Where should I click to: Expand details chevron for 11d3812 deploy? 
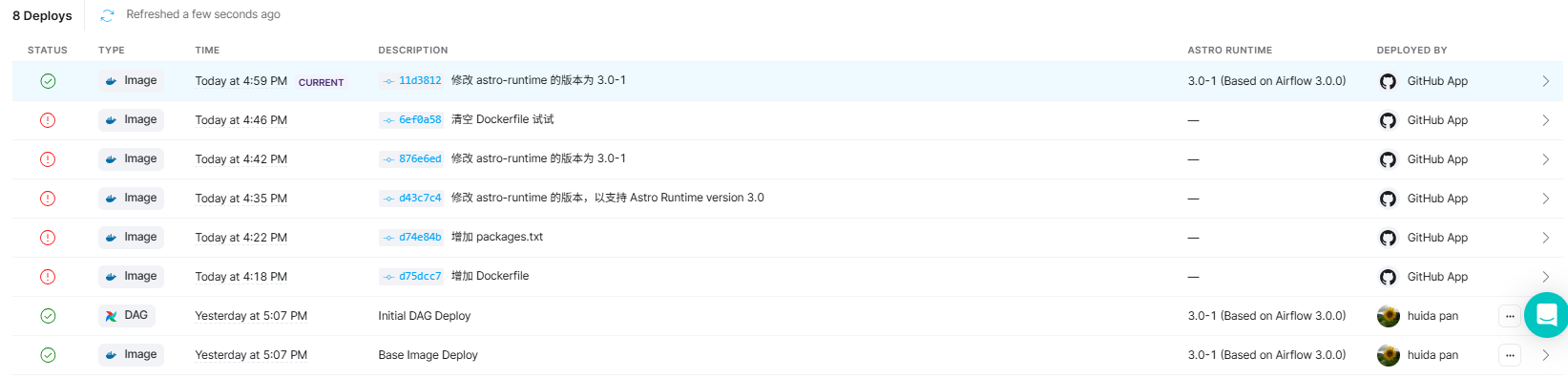tap(1545, 81)
